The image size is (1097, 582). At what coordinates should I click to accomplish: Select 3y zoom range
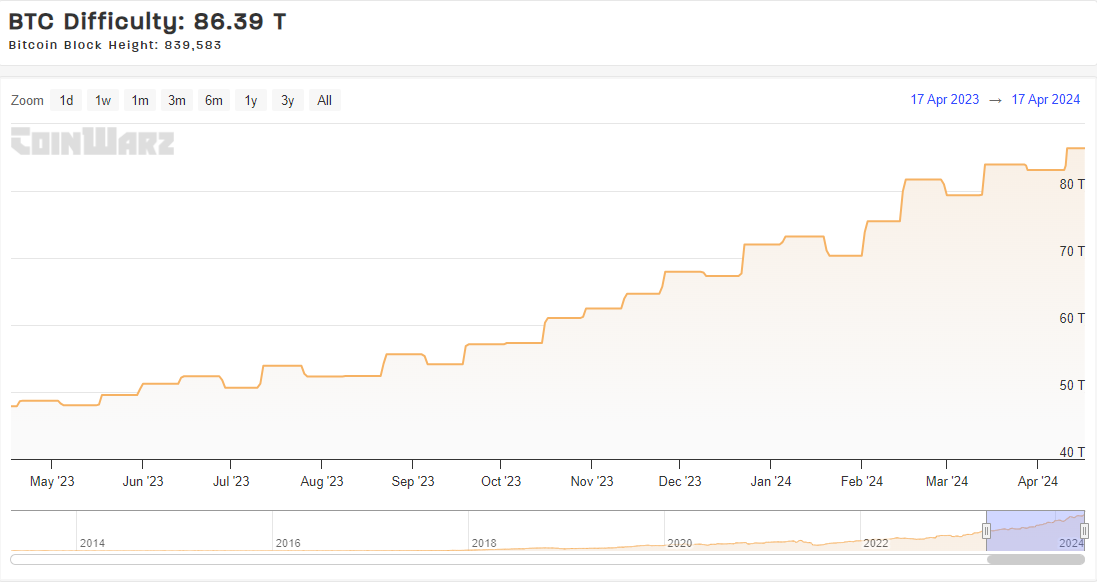(287, 100)
